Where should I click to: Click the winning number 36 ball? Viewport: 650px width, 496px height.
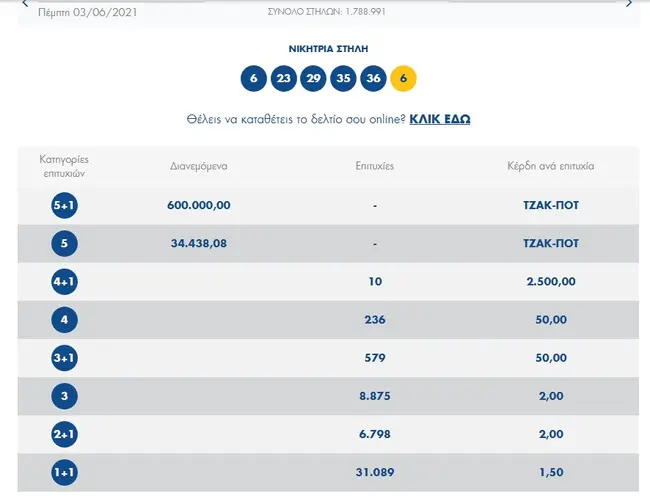tap(374, 79)
